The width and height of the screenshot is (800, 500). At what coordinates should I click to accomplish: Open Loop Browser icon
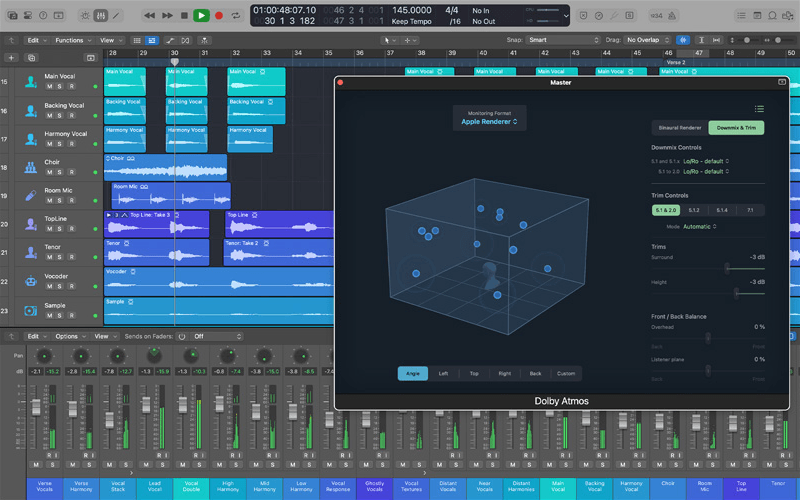pos(772,15)
